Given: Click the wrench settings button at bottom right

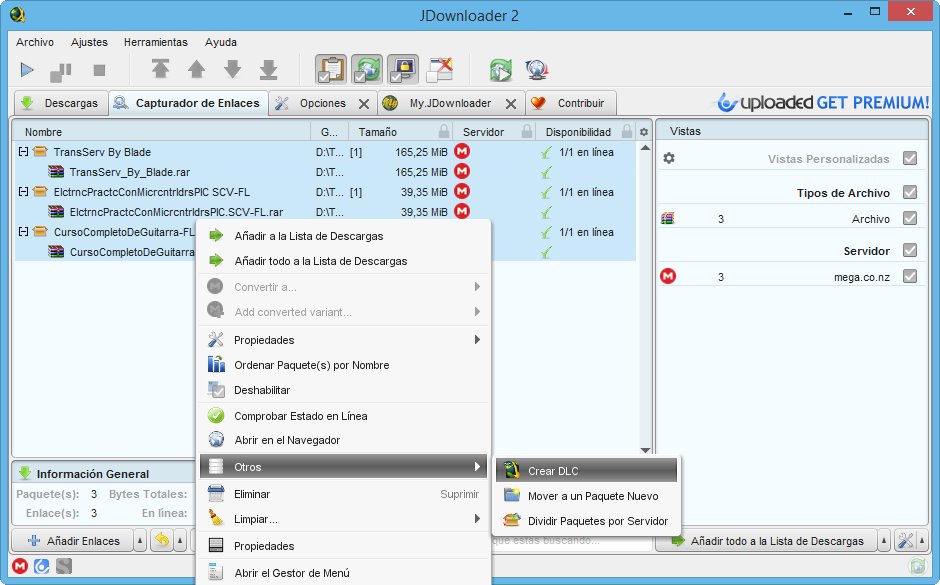Looking at the screenshot, I should (x=905, y=541).
